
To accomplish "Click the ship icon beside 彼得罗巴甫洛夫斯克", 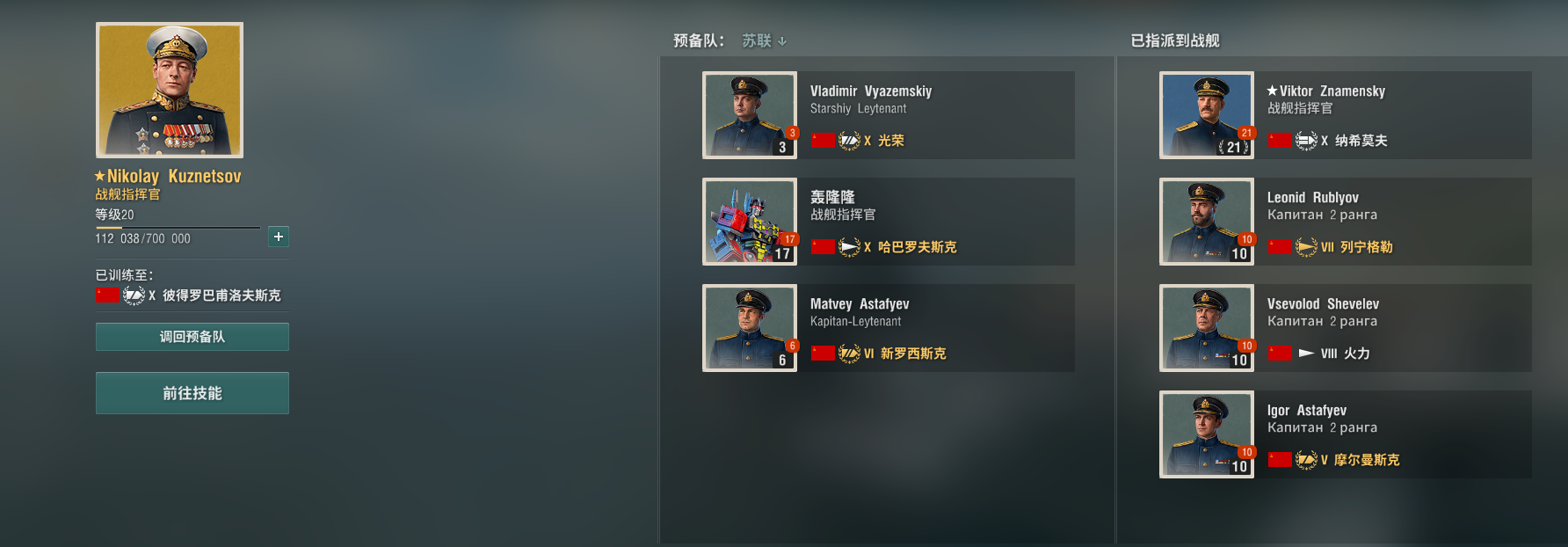I will coord(134,295).
